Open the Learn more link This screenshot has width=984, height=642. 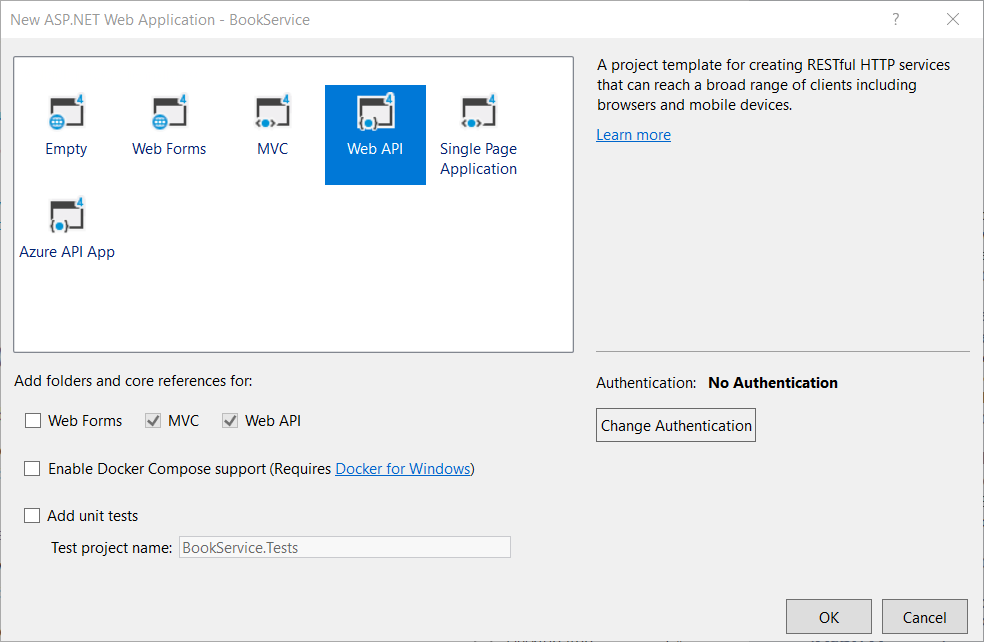[x=633, y=134]
